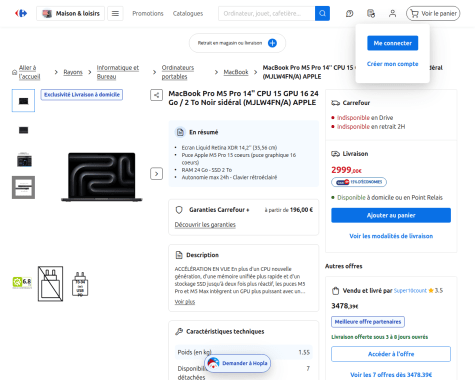This screenshot has width=475, height=380.
Task: Click the 3.5 star rating
Action: (436, 291)
